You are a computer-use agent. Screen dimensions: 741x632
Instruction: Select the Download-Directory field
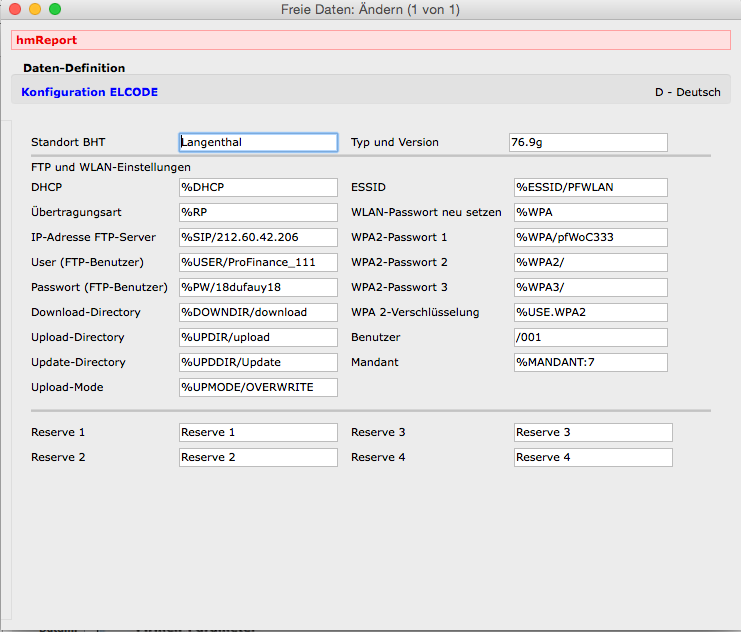[258, 312]
